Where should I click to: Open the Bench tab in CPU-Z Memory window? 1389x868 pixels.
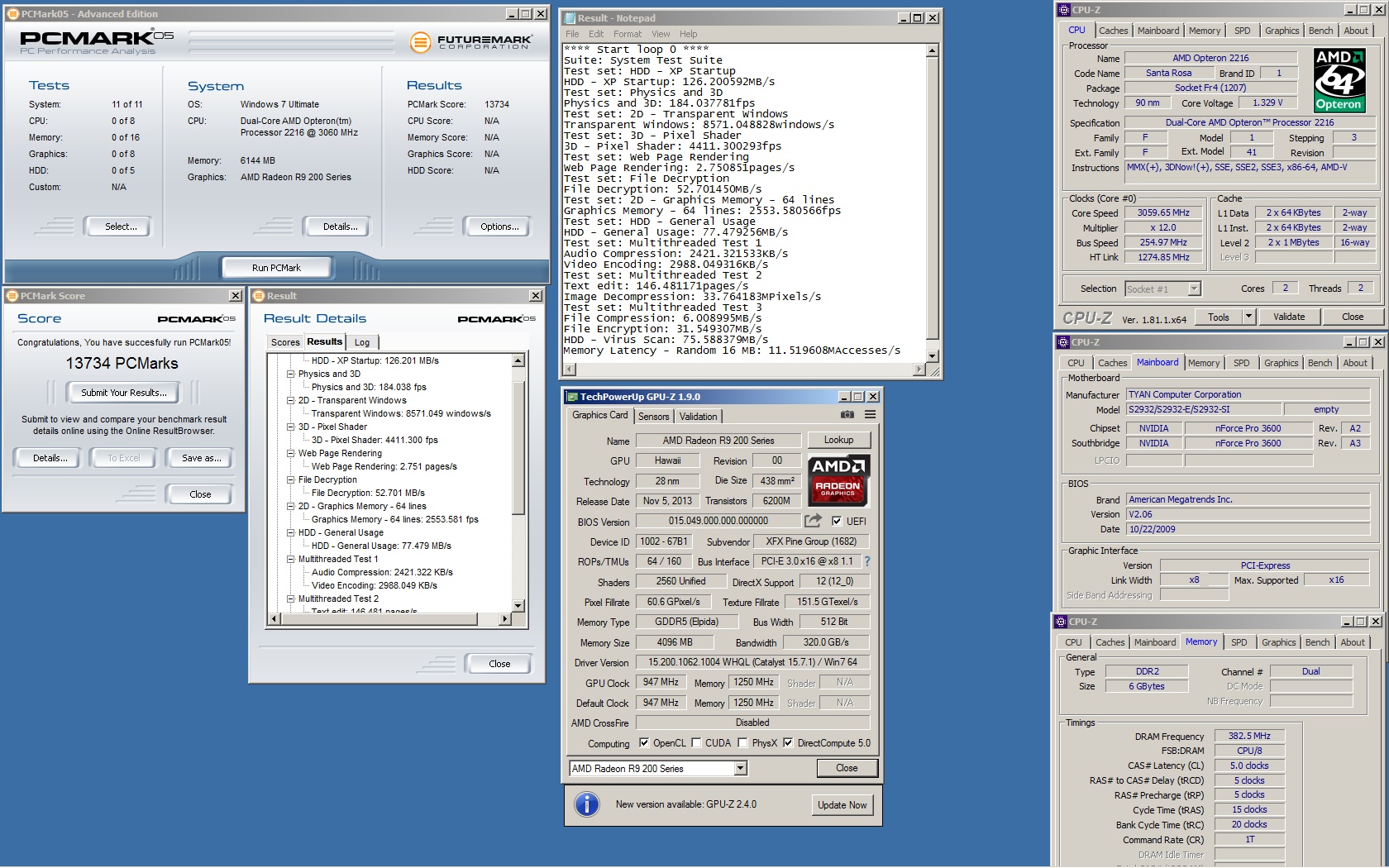[1317, 642]
